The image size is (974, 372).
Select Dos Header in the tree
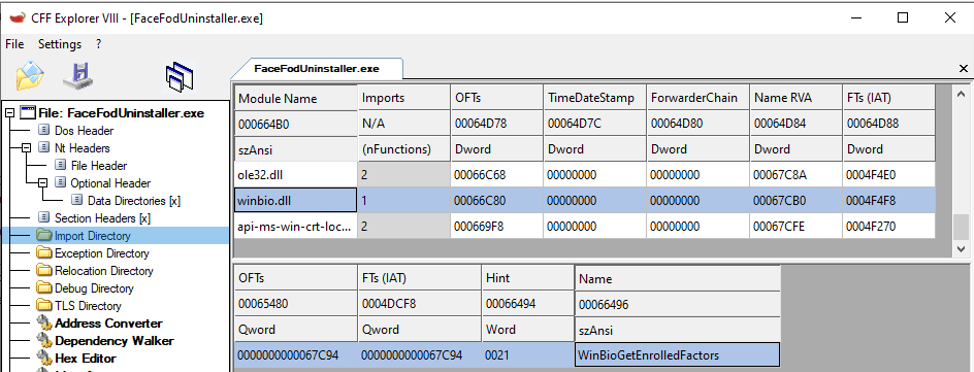click(x=84, y=131)
